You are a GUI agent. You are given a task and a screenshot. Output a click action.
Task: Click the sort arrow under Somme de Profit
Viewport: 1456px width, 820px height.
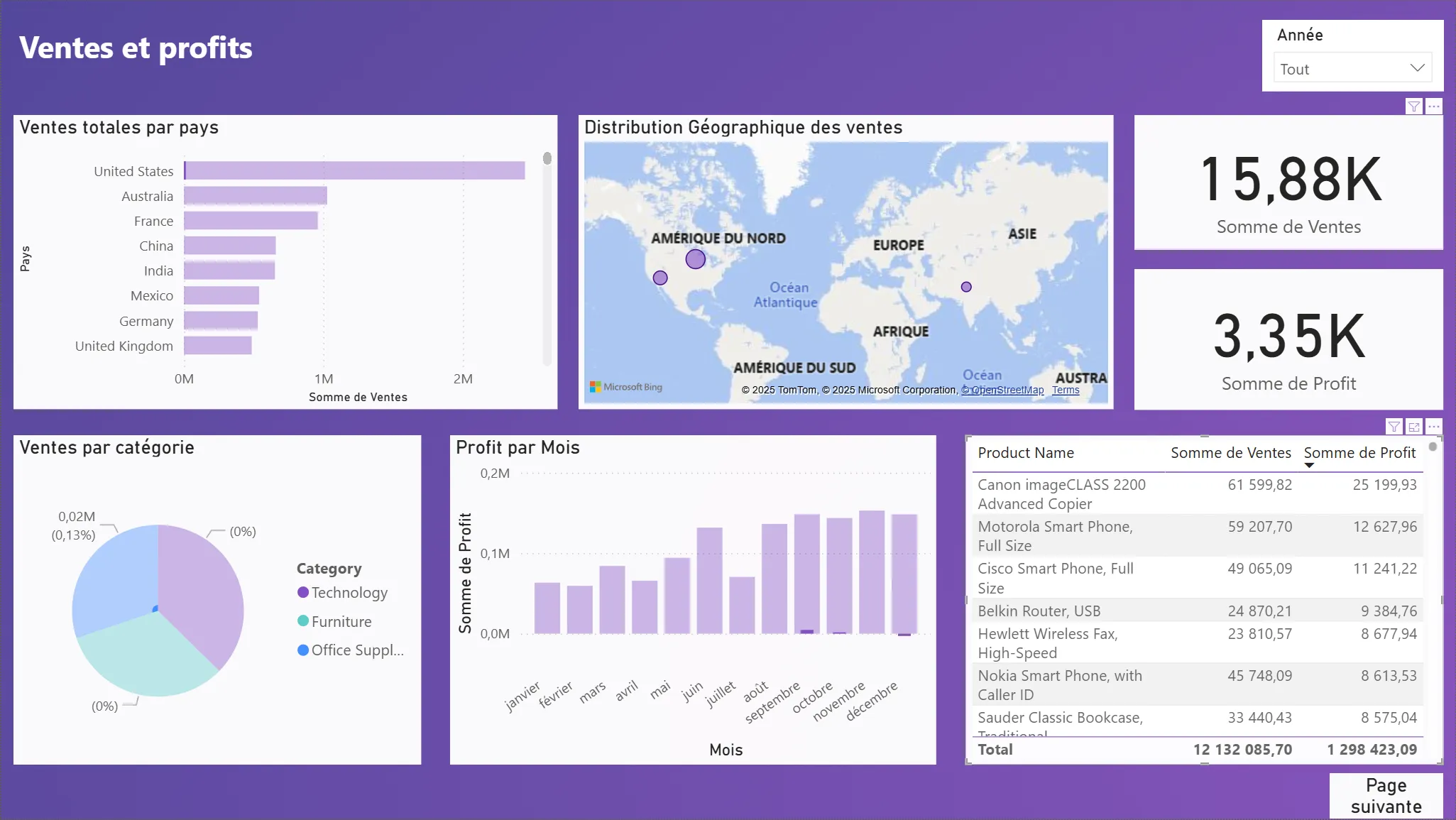[x=1309, y=466]
